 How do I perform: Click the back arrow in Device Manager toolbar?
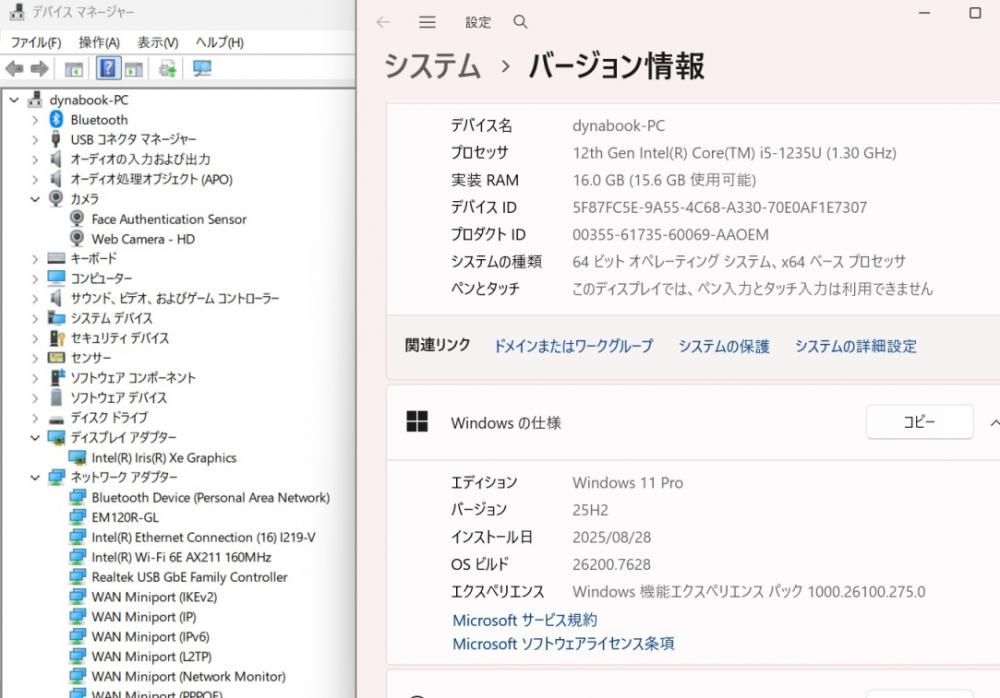(14, 69)
